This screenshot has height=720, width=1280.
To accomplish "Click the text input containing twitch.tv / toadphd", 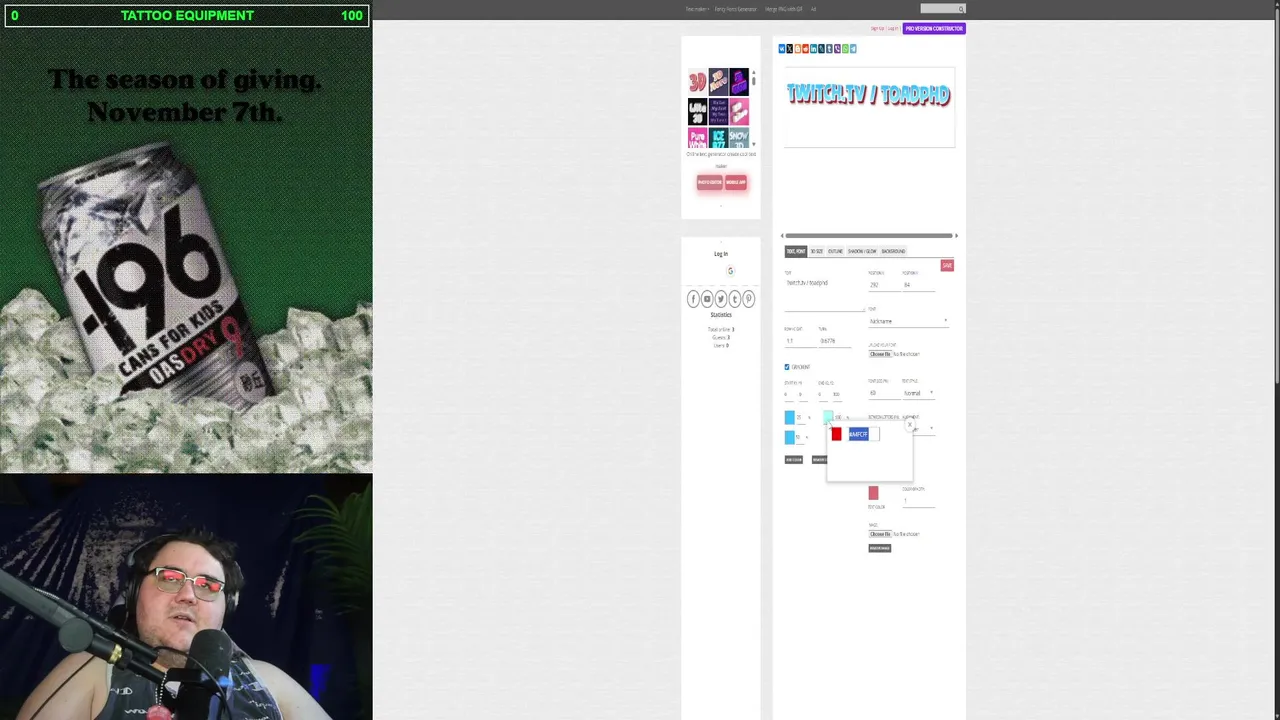I will [x=825, y=294].
